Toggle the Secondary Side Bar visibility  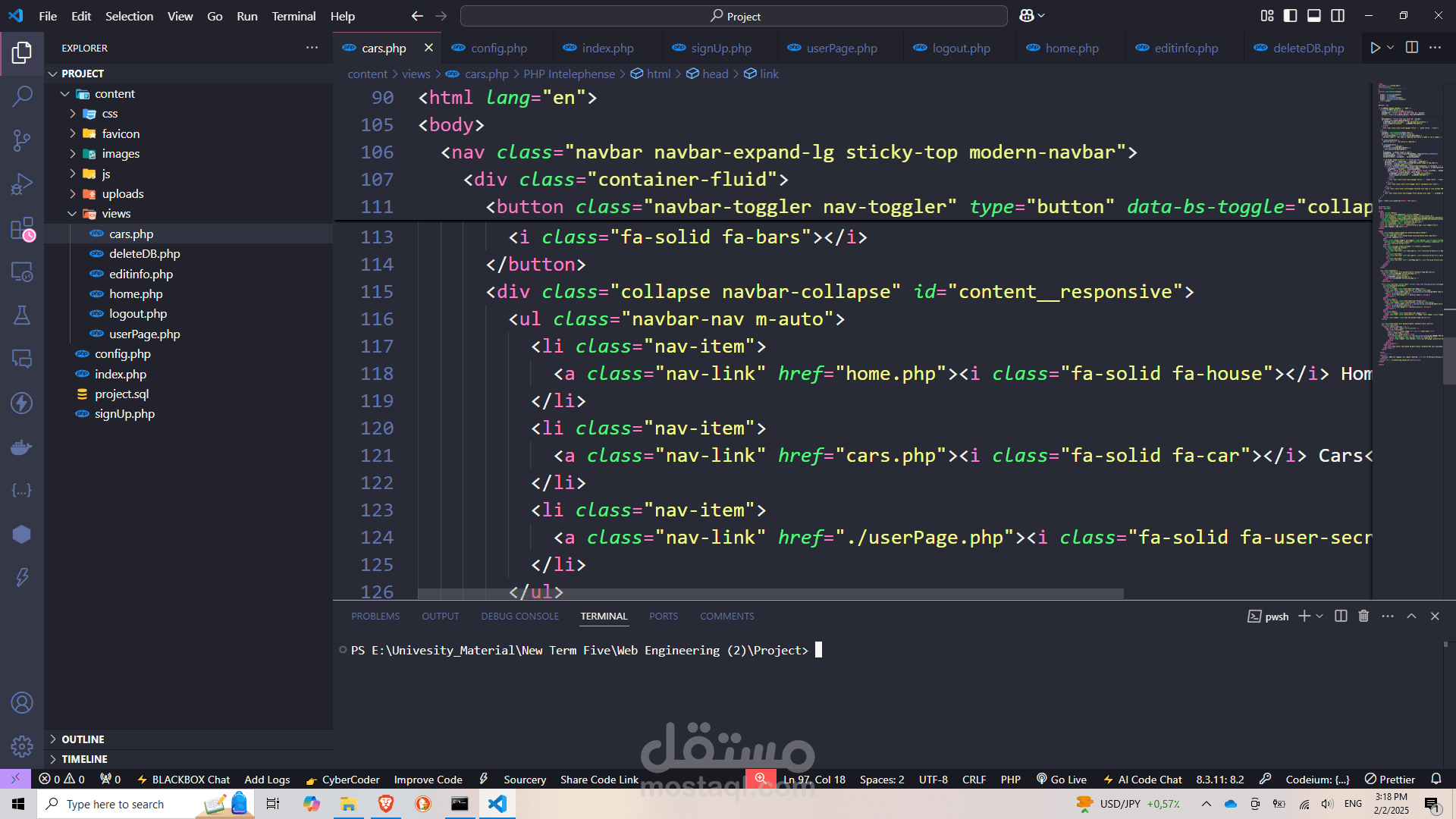[x=1338, y=16]
